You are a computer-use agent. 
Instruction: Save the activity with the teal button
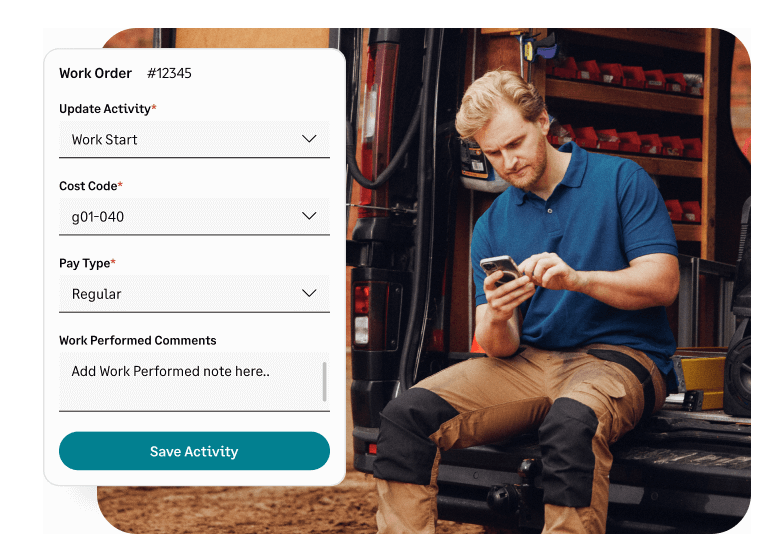194,451
